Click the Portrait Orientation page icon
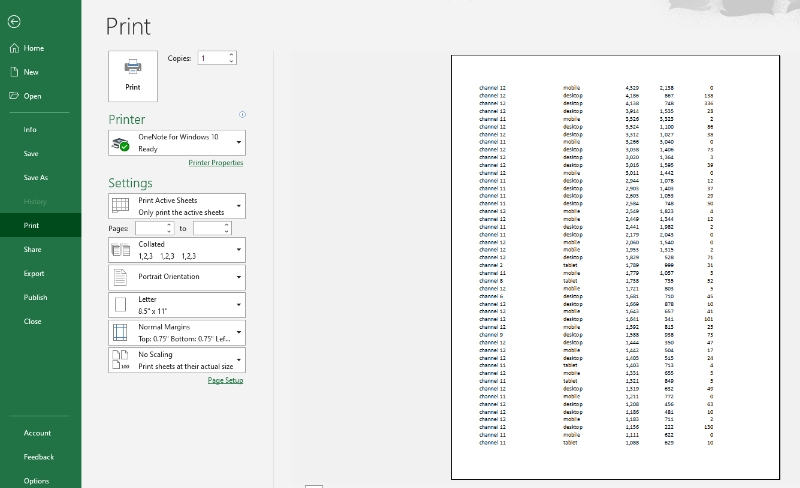 pos(121,277)
